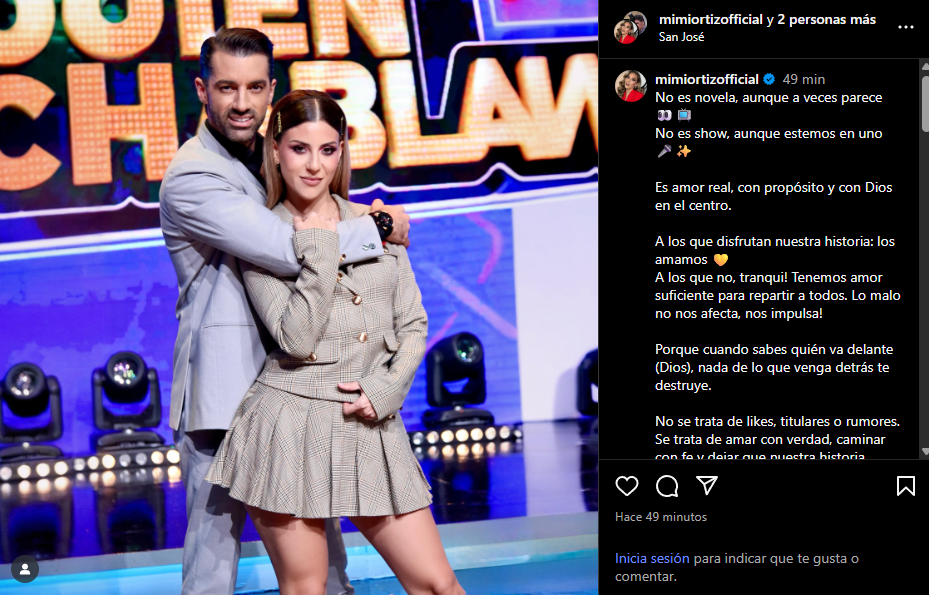Open mimiortizofficial avatar beside the caption

point(630,86)
